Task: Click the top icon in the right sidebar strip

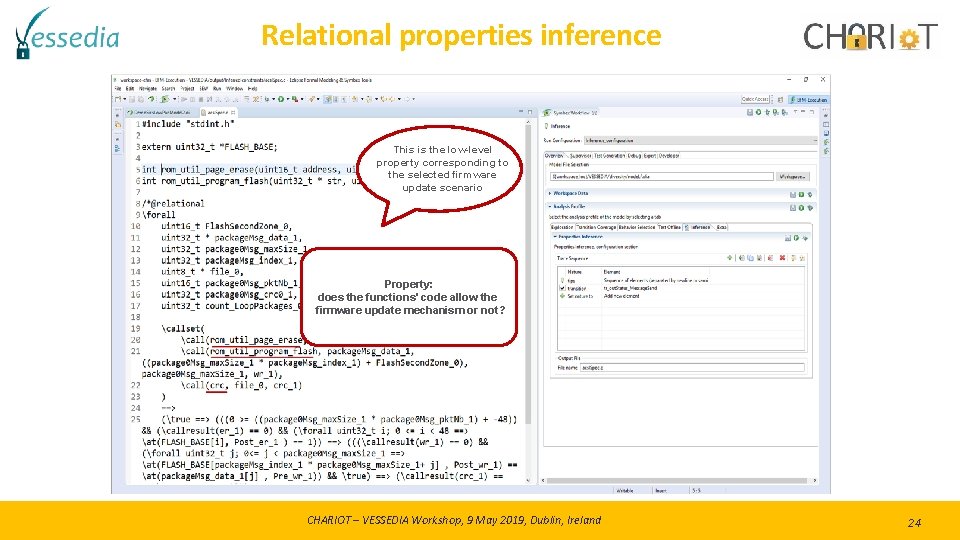Action: [x=826, y=114]
